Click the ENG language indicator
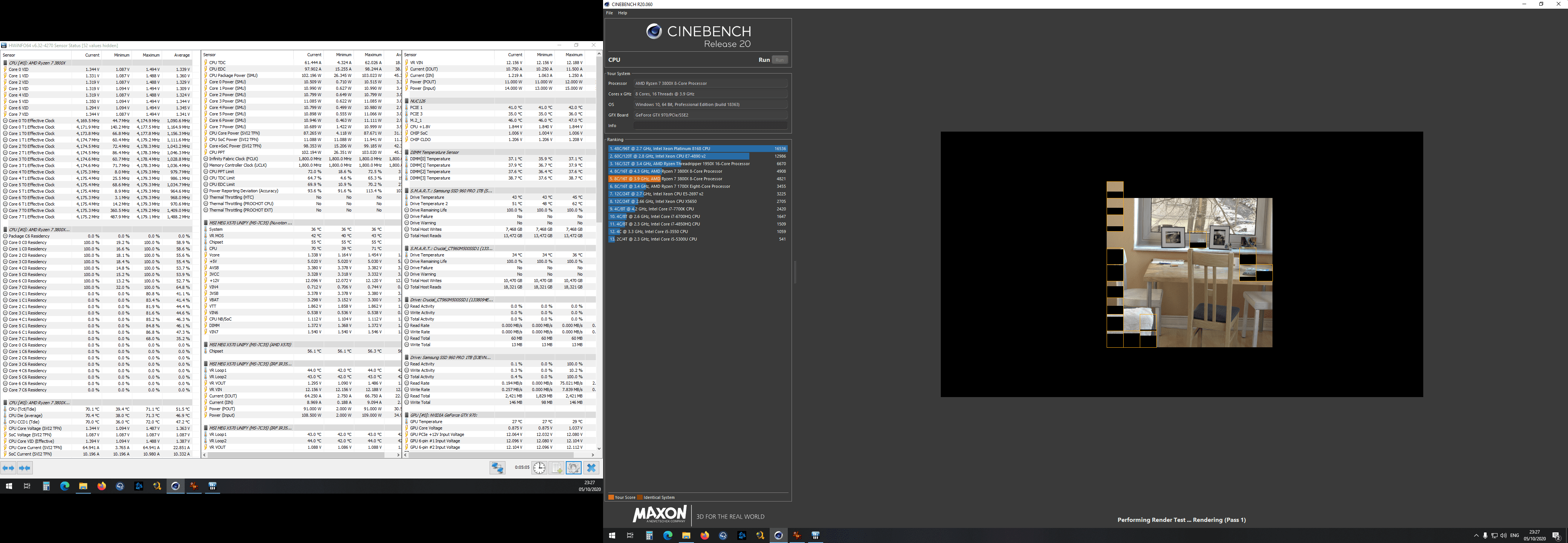 [1515, 536]
